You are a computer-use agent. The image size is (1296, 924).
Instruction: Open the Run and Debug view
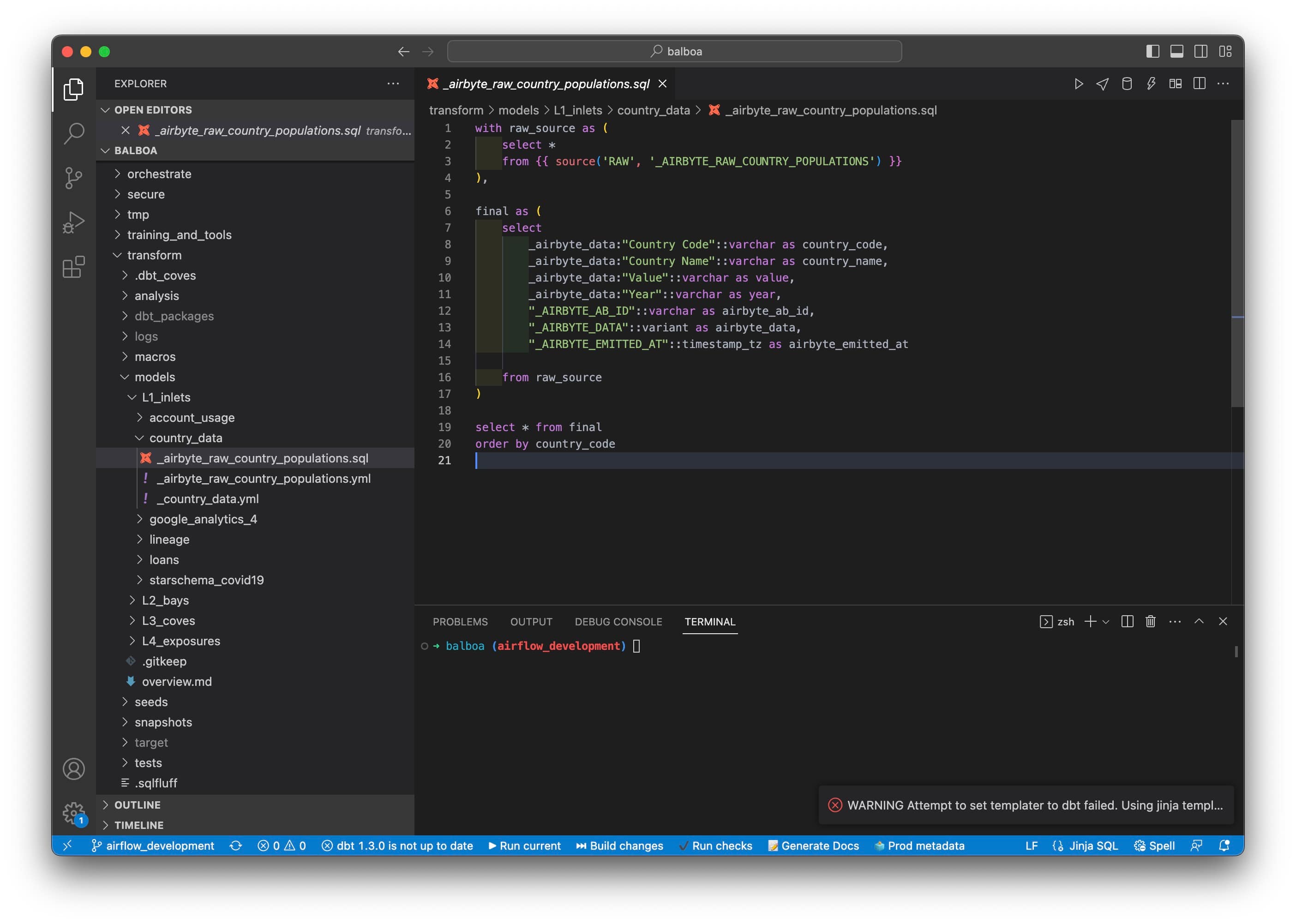coord(73,222)
